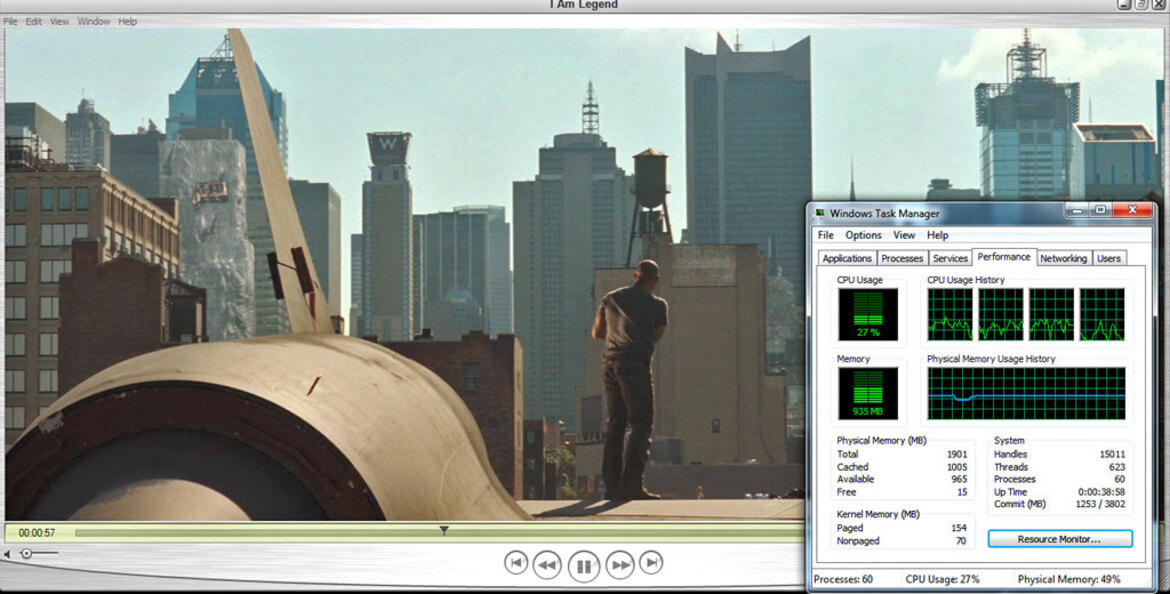Viewport: 1170px width, 594px height.
Task: Open Task Manager's Options menu
Action: [x=863, y=235]
